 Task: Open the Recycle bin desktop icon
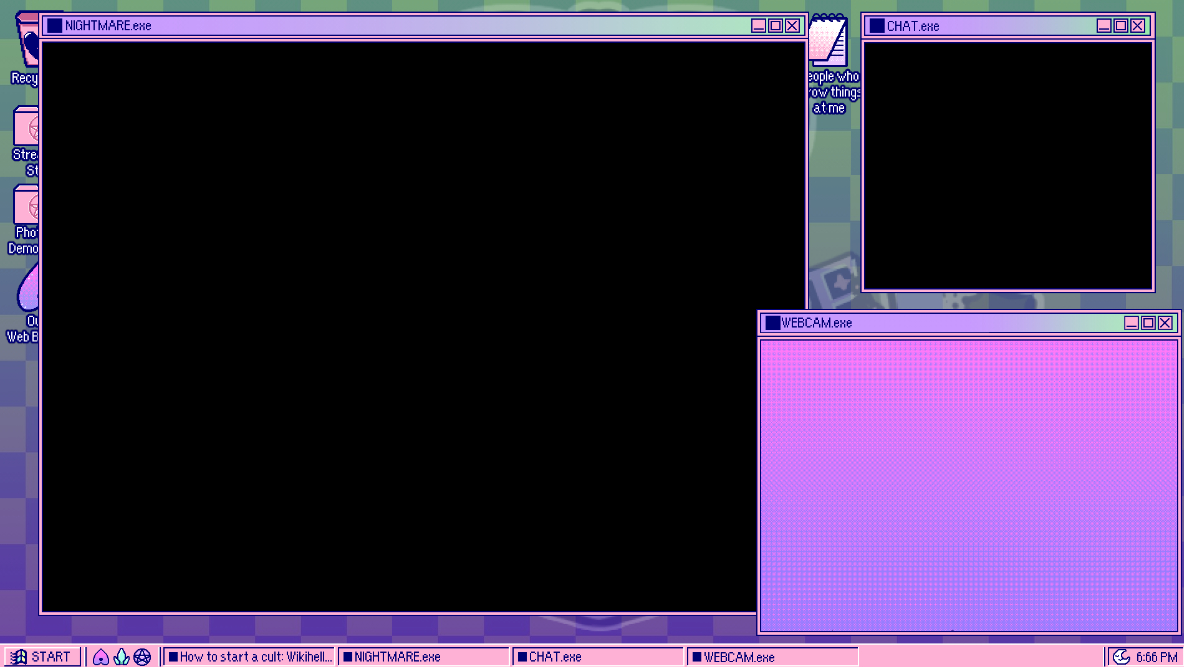tap(27, 50)
